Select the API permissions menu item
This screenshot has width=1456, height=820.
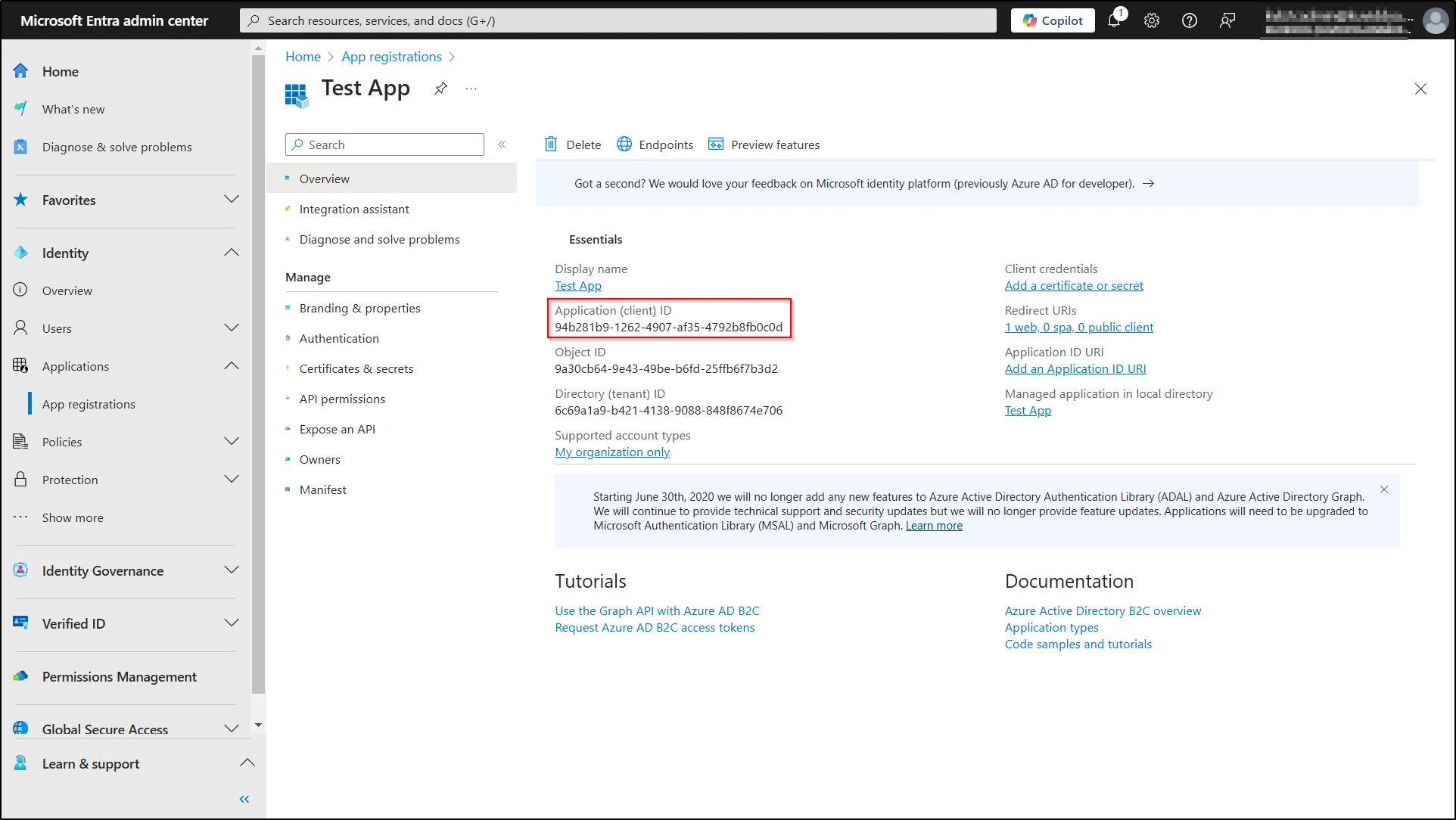(x=342, y=398)
